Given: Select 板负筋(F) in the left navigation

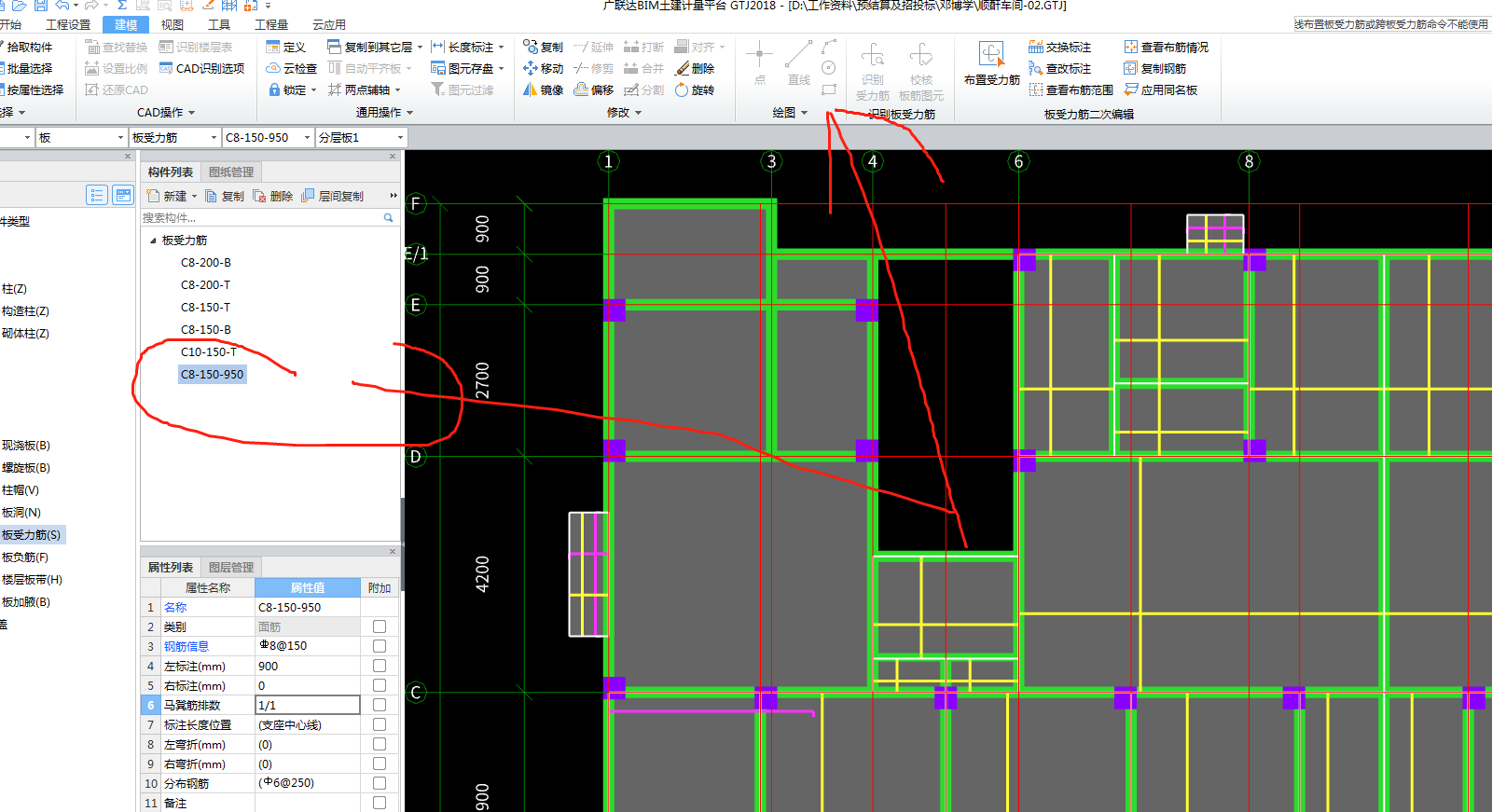Looking at the screenshot, I should point(25,557).
